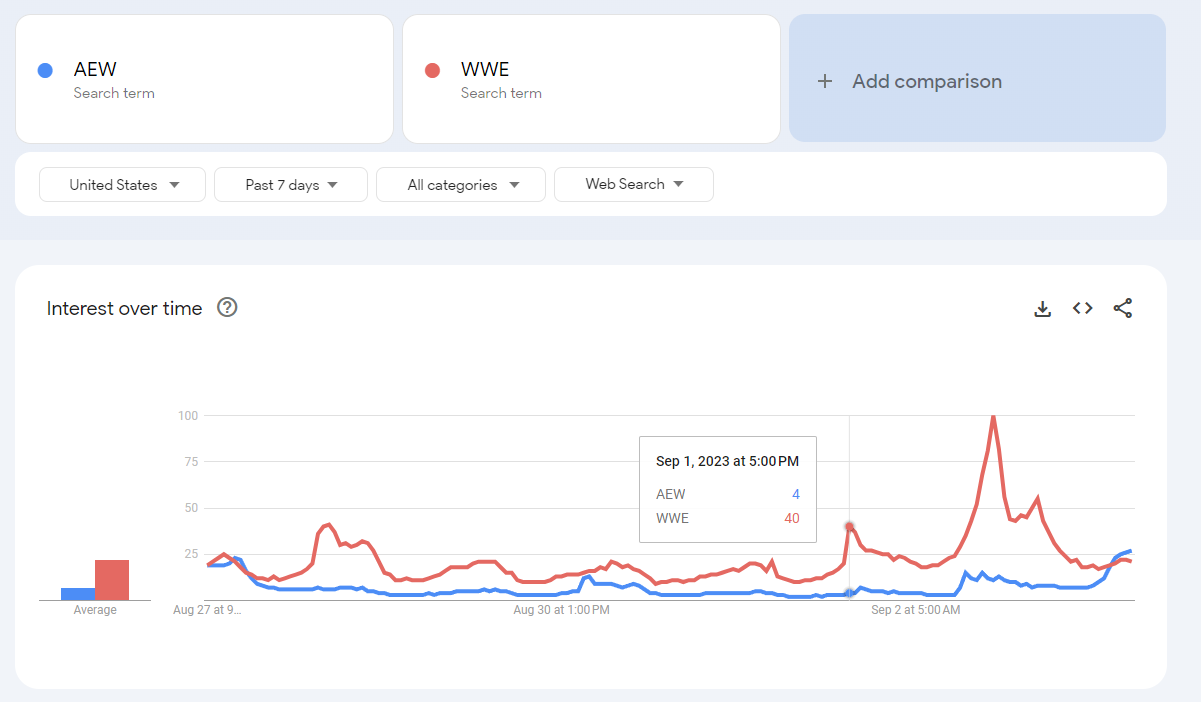Click the blue AEW color dot

click(x=44, y=70)
